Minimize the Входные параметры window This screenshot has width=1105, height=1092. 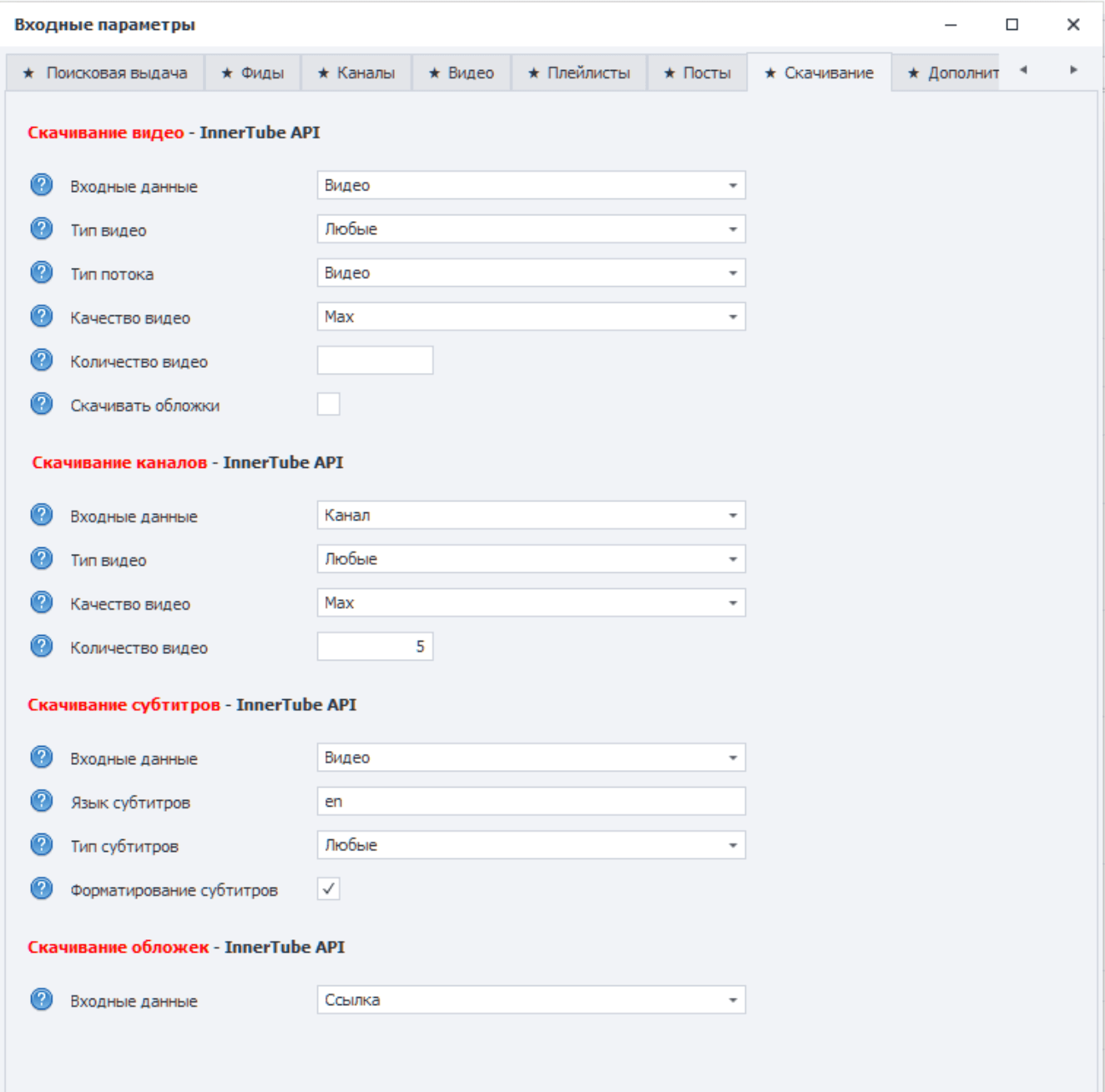pyautogui.click(x=951, y=24)
